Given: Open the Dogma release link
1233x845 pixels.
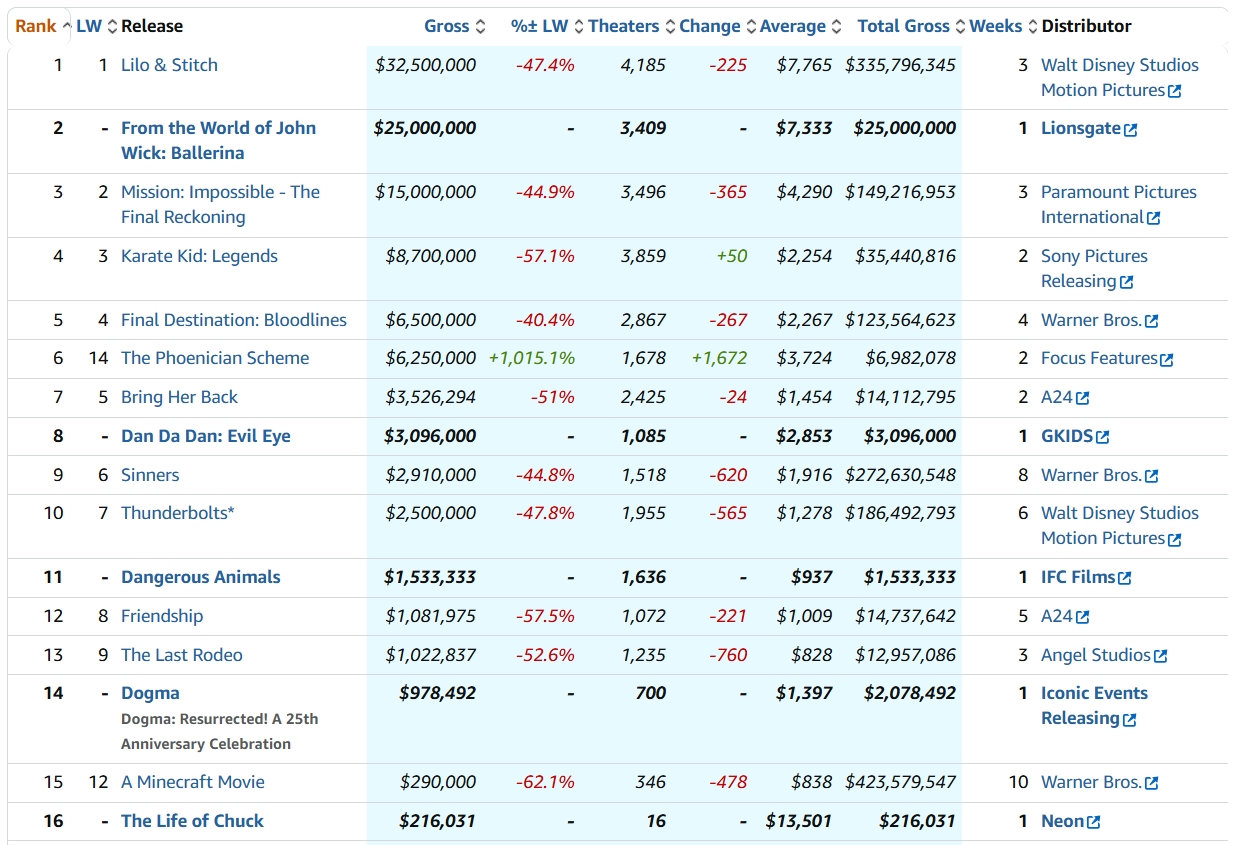Looking at the screenshot, I should [150, 693].
